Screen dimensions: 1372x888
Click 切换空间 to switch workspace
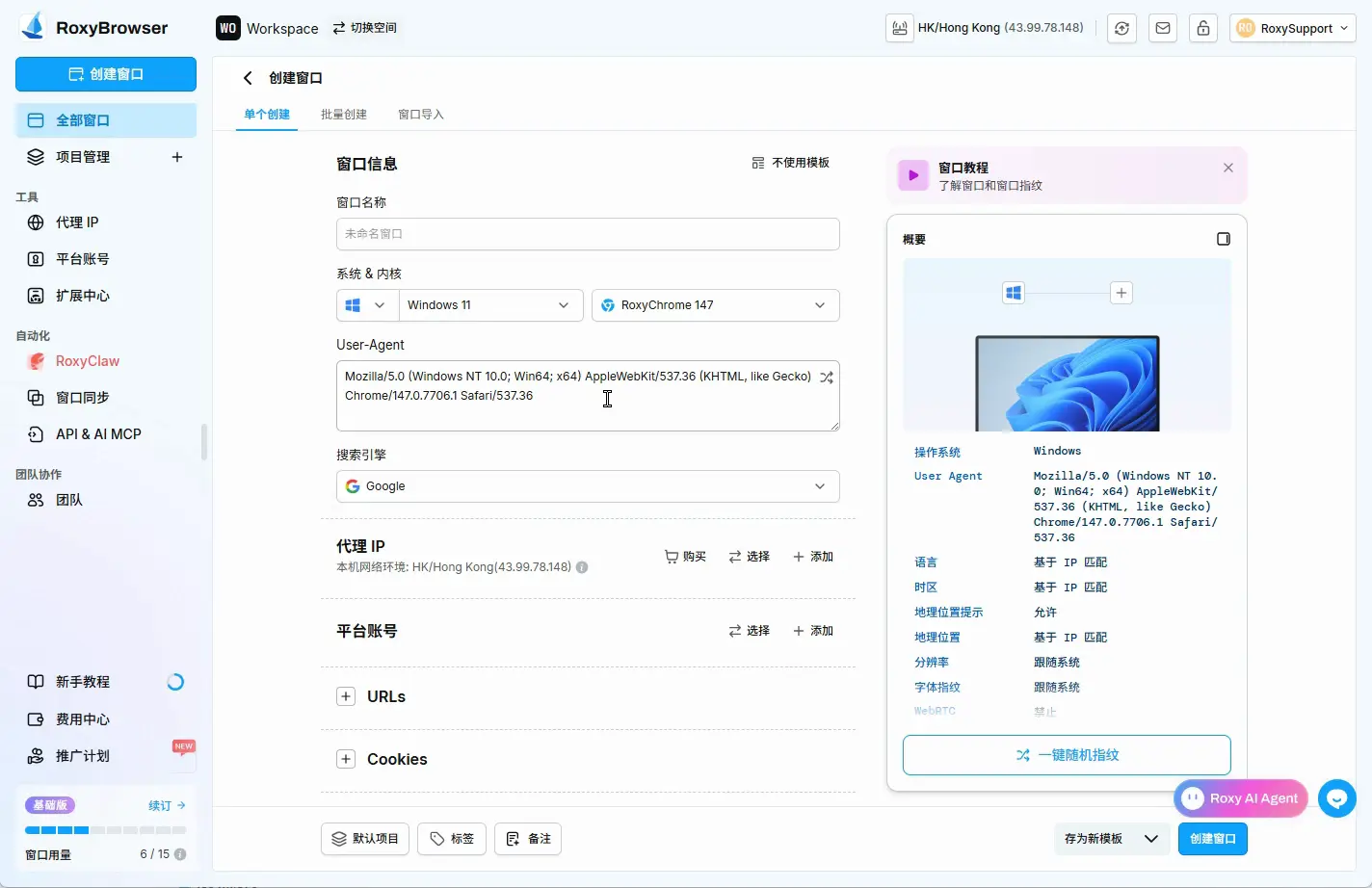pyautogui.click(x=365, y=28)
